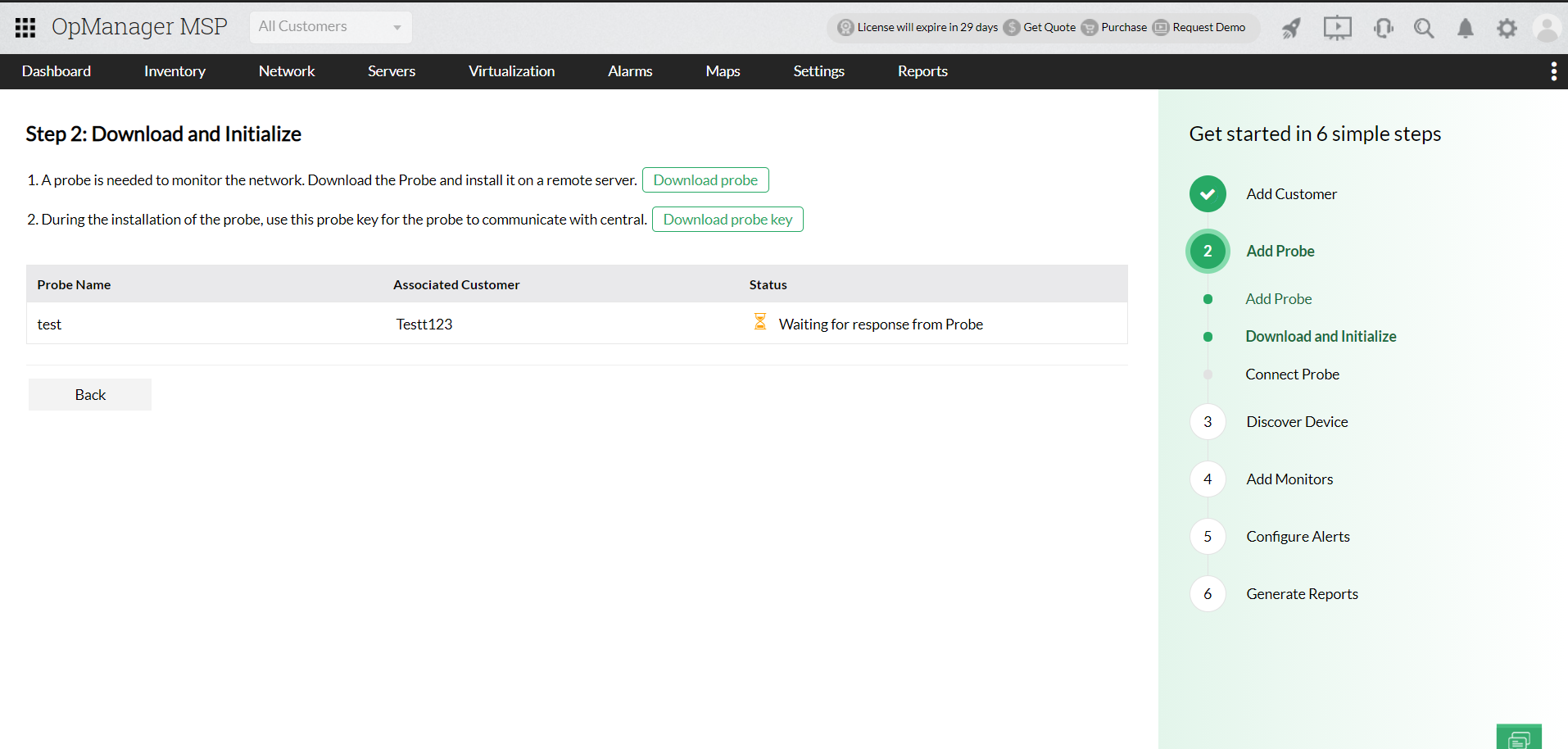Click the Download probe key button

pyautogui.click(x=727, y=219)
